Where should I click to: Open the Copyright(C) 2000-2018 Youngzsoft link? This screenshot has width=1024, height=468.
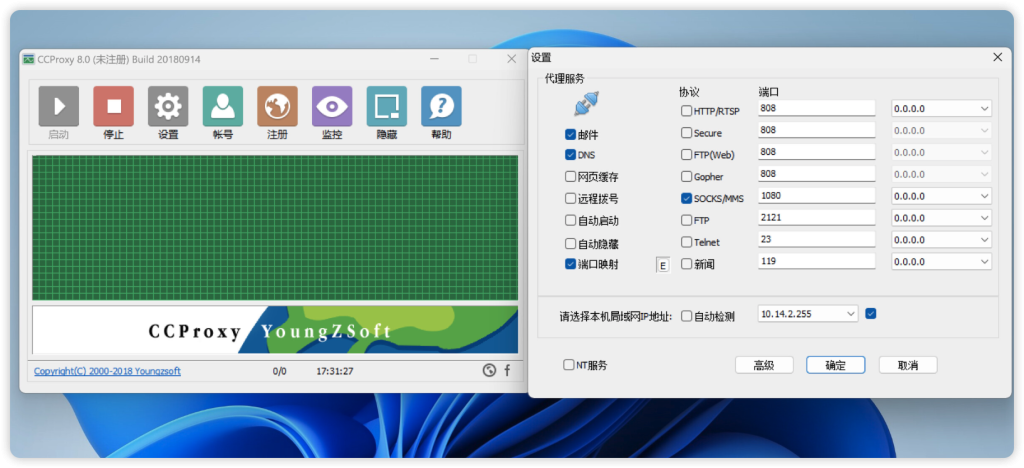tap(107, 371)
